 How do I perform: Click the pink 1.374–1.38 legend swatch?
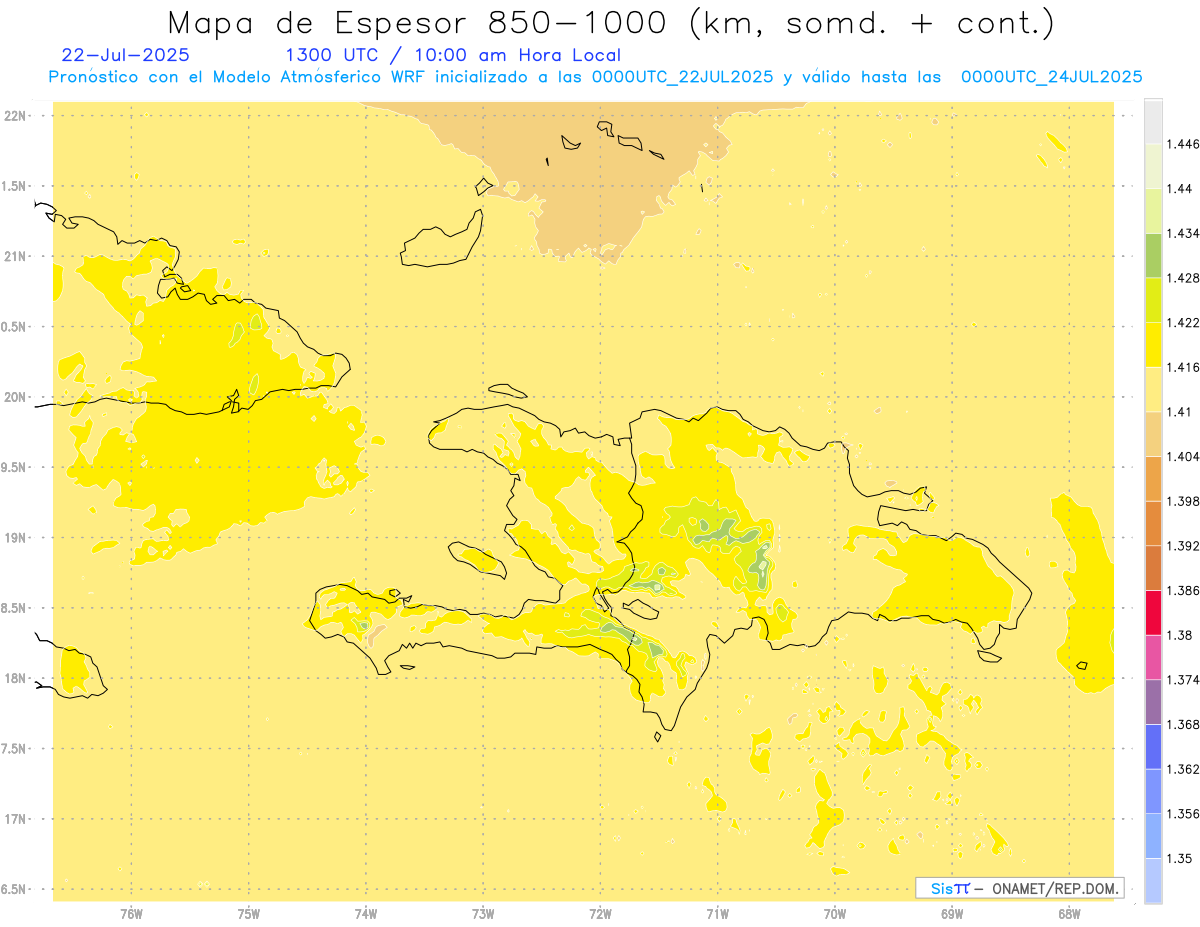(x=1153, y=656)
